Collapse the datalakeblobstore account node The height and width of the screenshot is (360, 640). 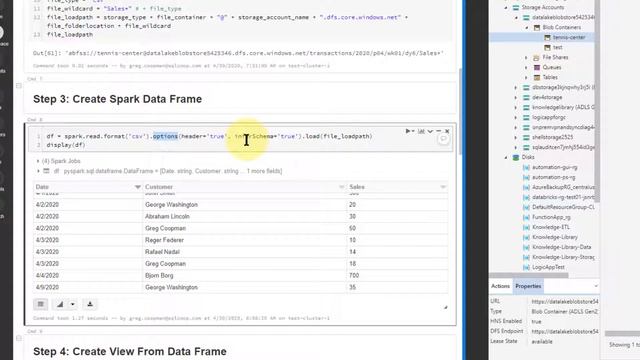516,18
